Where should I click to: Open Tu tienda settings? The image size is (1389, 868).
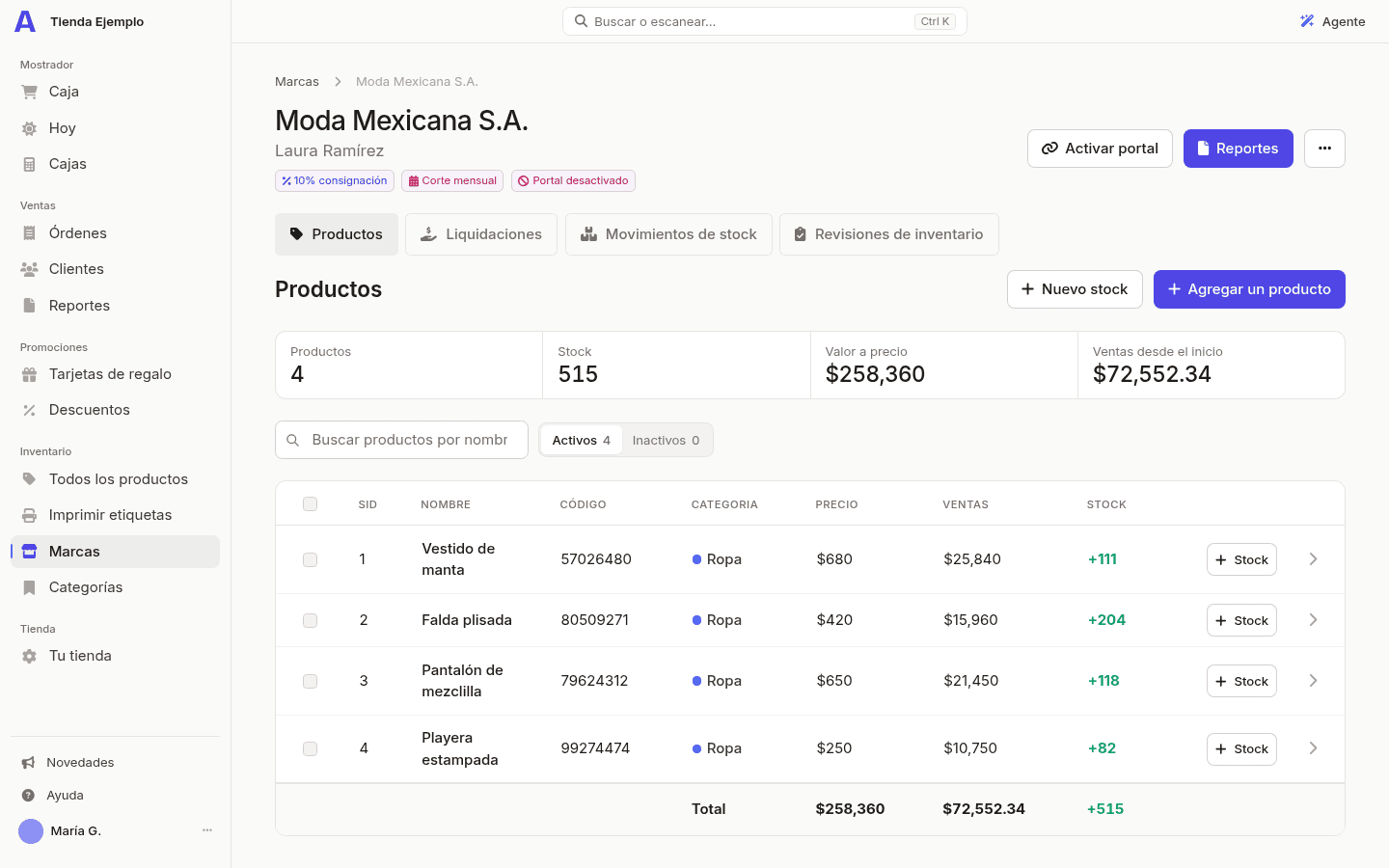click(115, 656)
